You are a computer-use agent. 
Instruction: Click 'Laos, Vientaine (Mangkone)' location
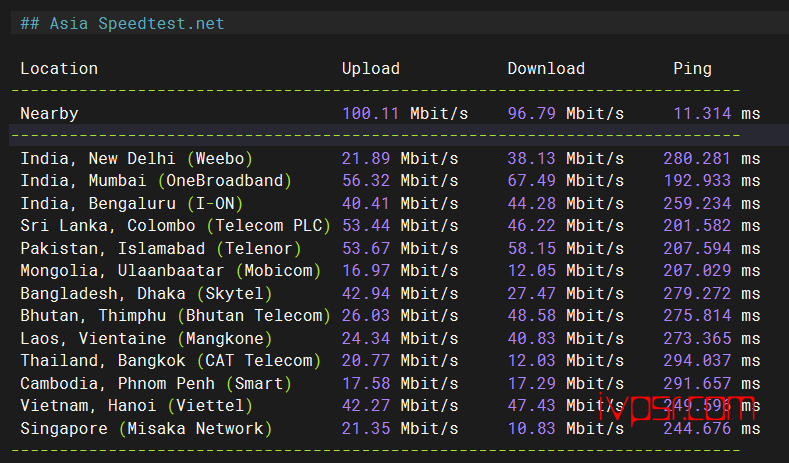pos(146,339)
